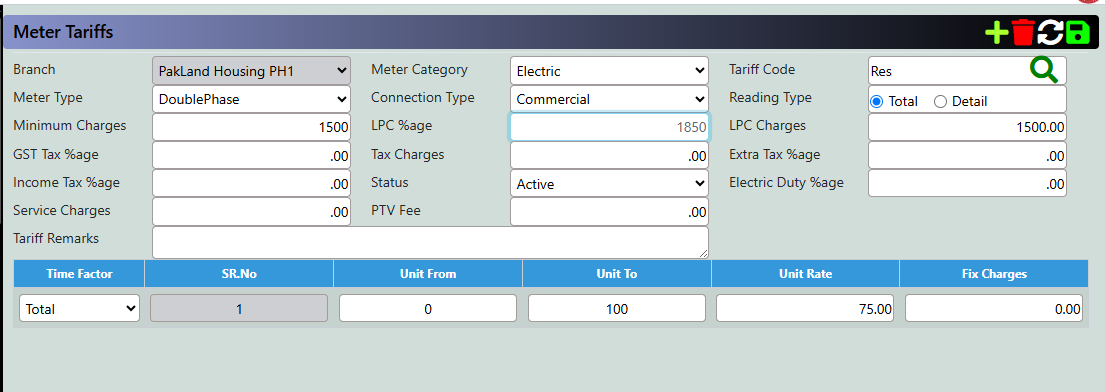Image resolution: width=1105 pixels, height=392 pixels.
Task: Open the Meter Category dropdown
Action: point(610,71)
